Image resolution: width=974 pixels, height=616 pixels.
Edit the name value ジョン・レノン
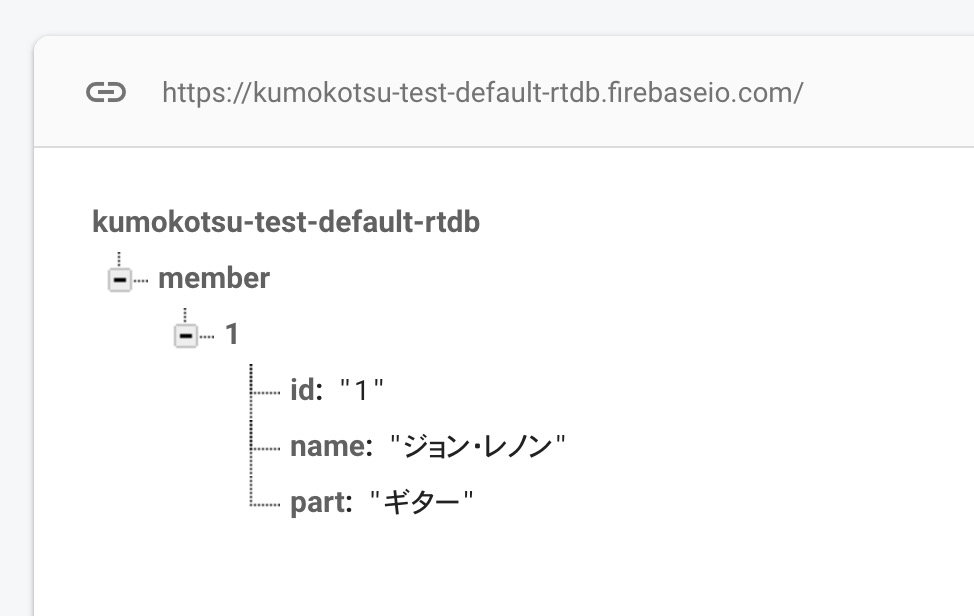pos(478,446)
